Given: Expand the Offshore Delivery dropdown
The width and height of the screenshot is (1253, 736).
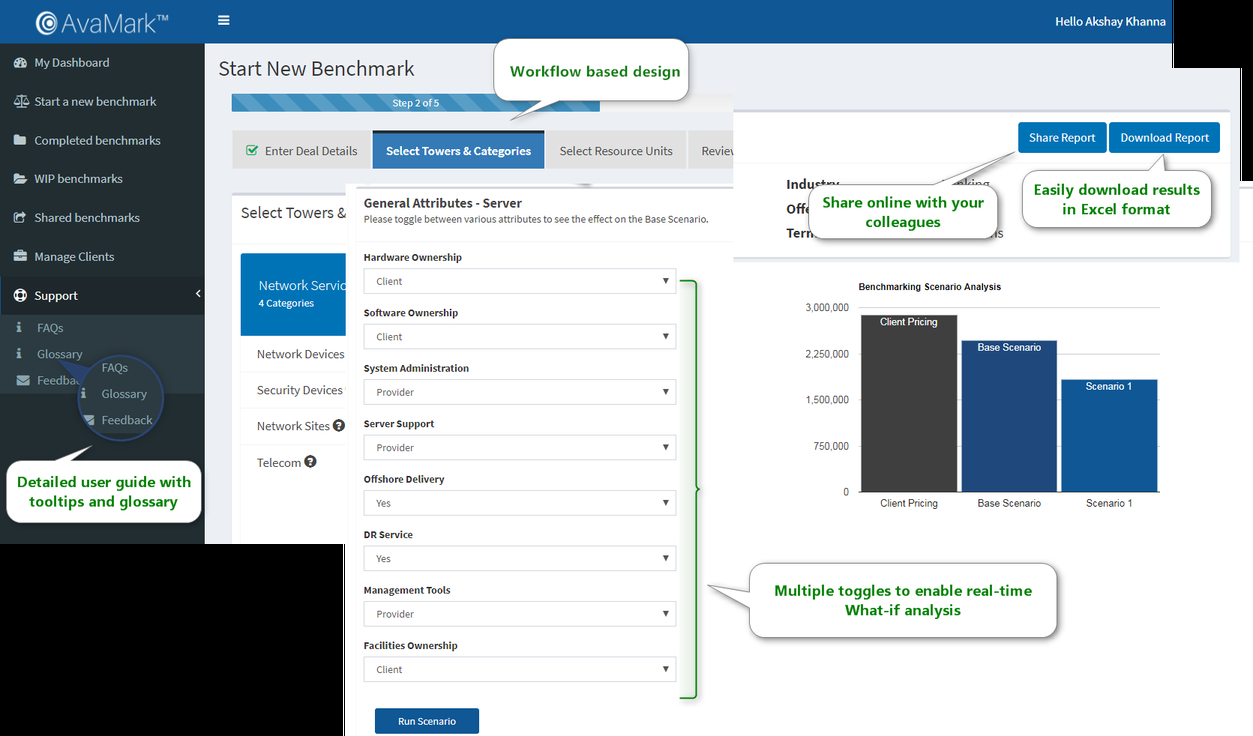Looking at the screenshot, I should click(519, 504).
